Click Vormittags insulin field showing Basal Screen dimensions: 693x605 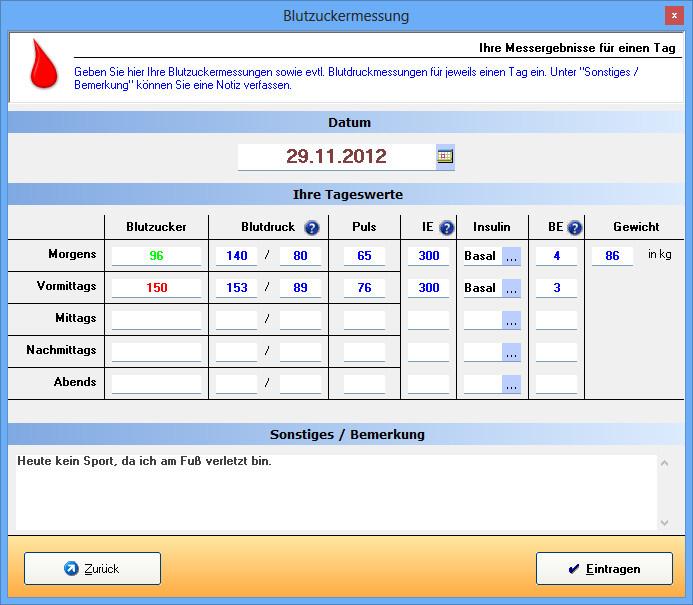point(483,288)
